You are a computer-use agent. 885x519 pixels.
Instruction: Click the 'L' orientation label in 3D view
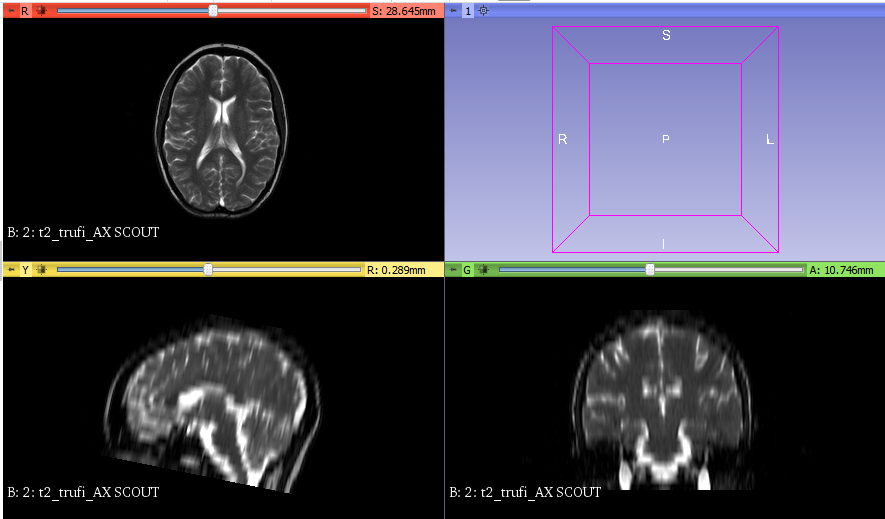click(770, 139)
